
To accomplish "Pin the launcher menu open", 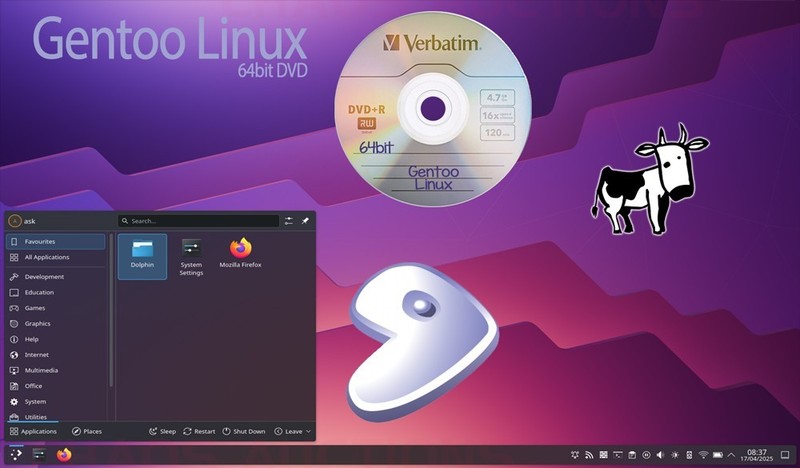I will pos(305,220).
